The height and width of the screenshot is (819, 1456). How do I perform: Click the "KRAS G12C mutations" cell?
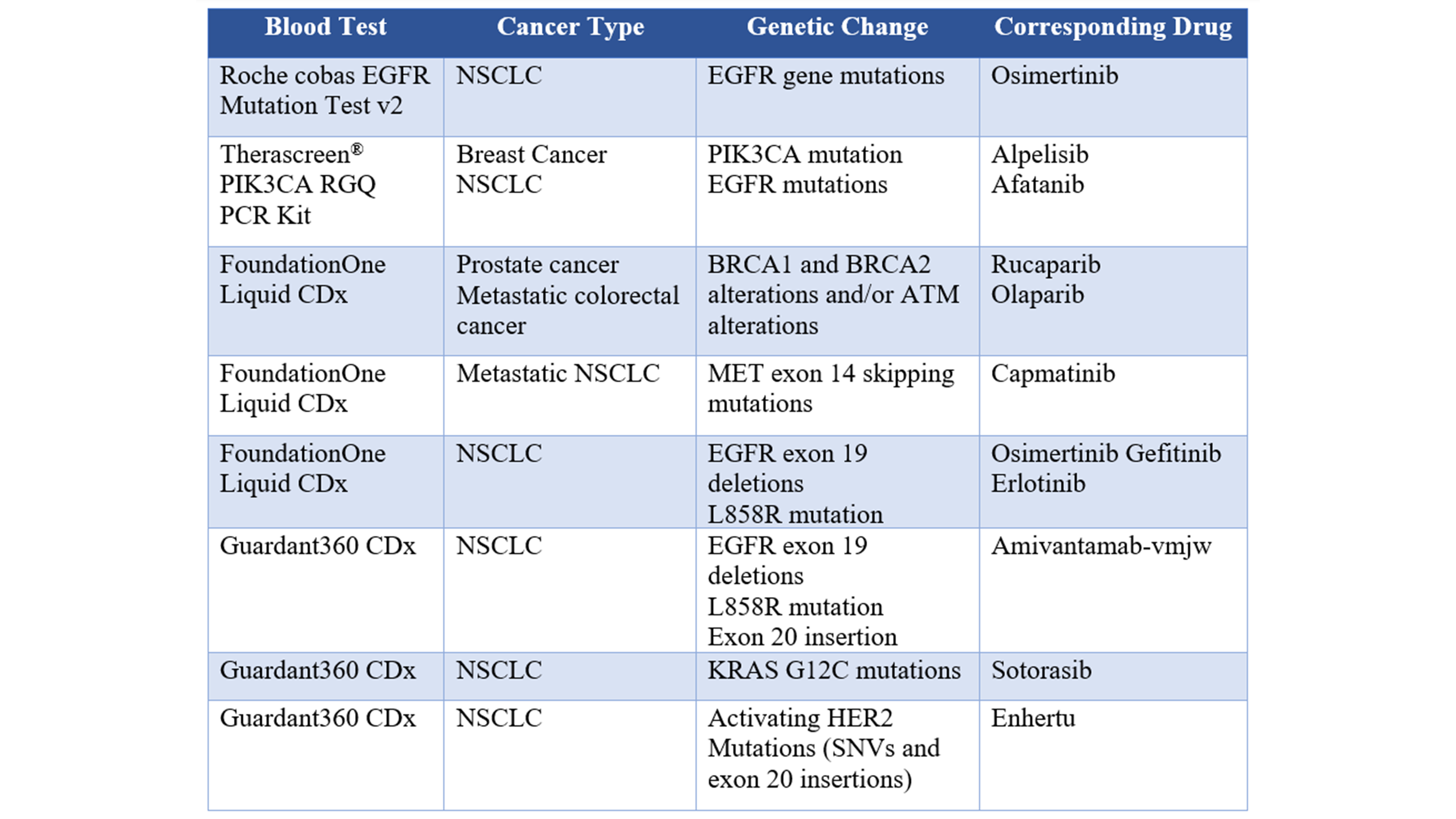pos(834,670)
